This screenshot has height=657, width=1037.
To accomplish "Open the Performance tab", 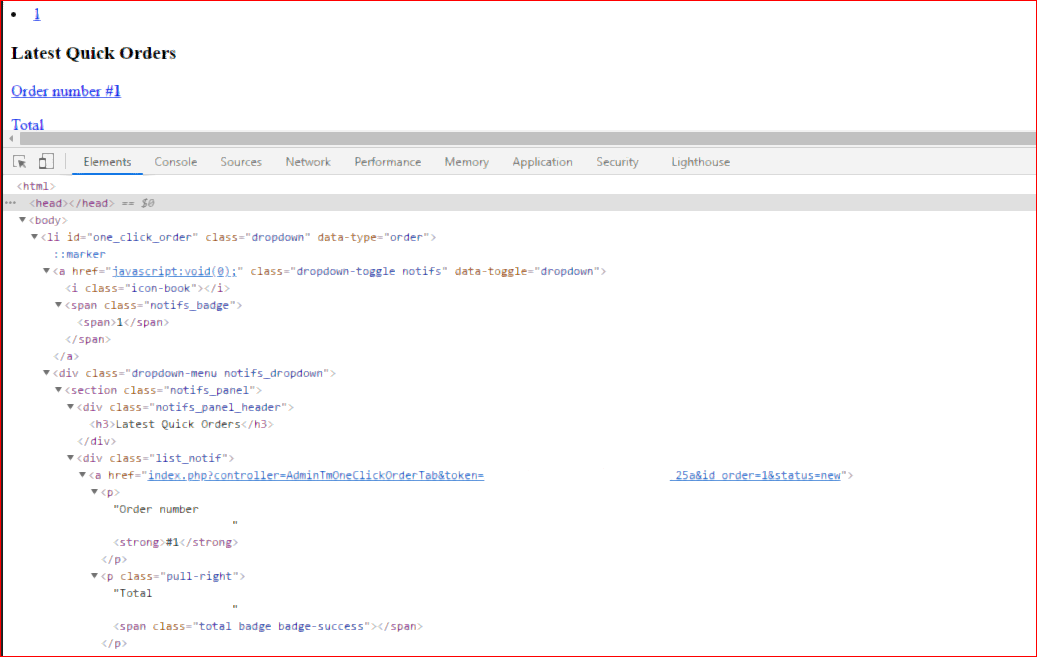I will [388, 162].
